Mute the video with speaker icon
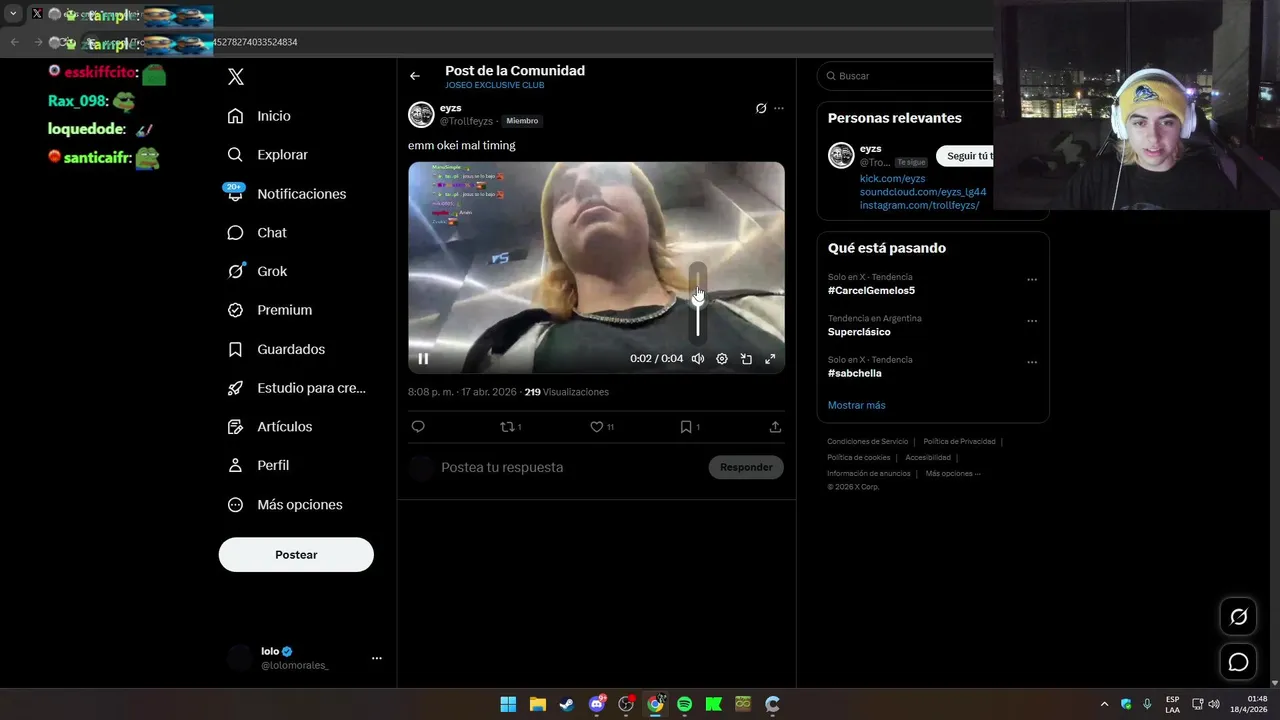Viewport: 1280px width, 720px height. (698, 359)
